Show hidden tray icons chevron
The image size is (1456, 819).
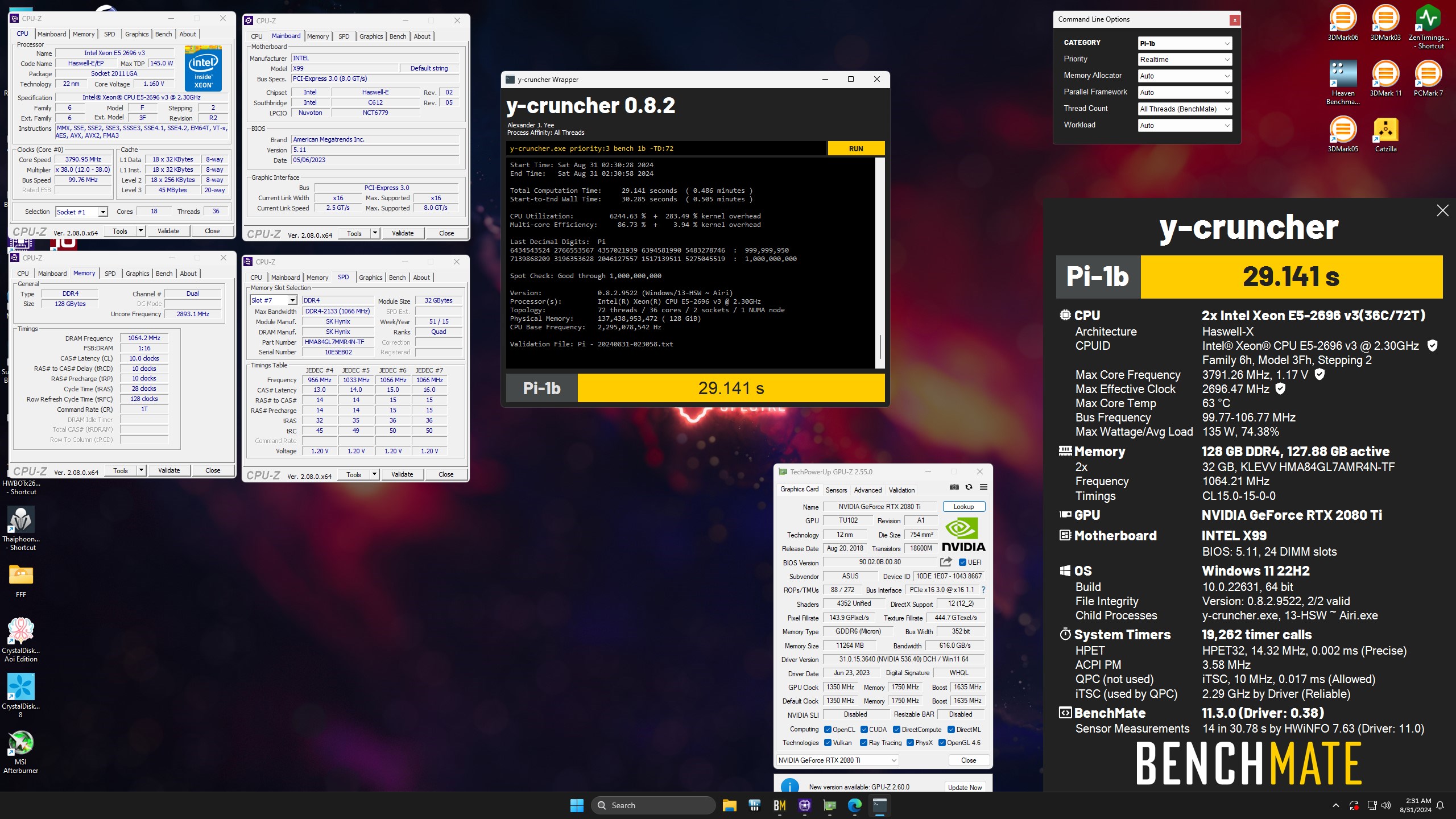pyautogui.click(x=1336, y=805)
